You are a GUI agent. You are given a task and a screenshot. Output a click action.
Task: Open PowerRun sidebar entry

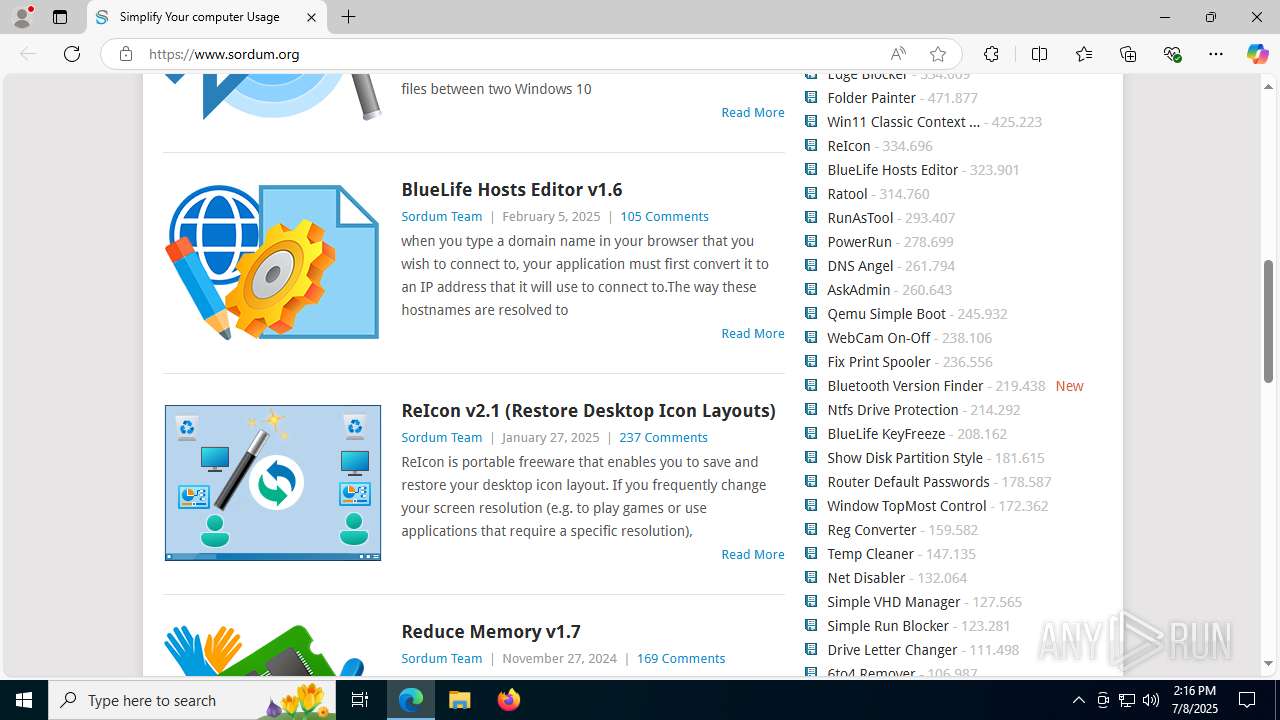pyautogui.click(x=859, y=241)
